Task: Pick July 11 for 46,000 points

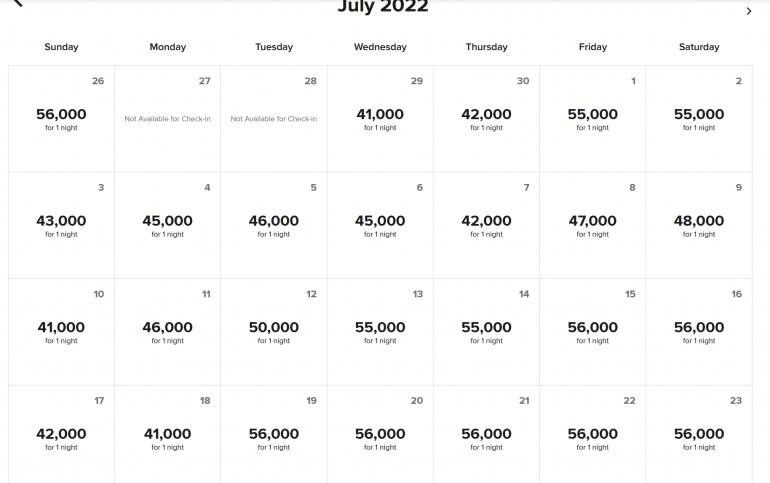Action: pyautogui.click(x=167, y=332)
